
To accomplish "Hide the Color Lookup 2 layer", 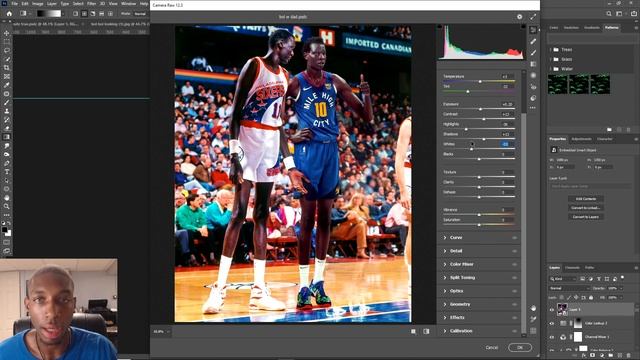I will [552, 323].
